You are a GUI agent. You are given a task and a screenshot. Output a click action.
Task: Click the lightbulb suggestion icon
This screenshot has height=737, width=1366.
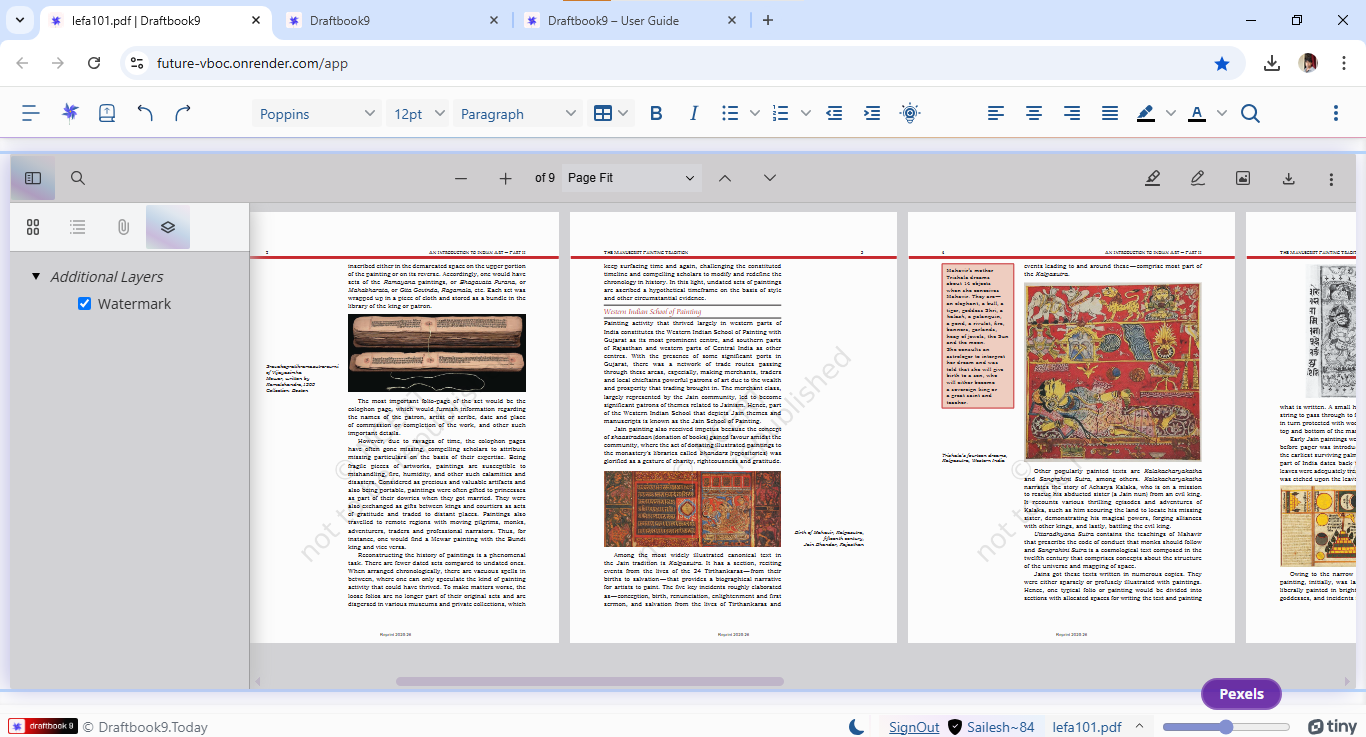910,113
